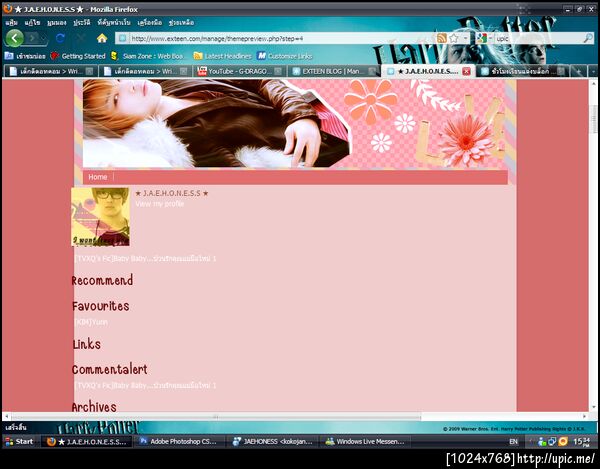Switch to Adobe Photoshop CS taskbar button

coord(179,441)
